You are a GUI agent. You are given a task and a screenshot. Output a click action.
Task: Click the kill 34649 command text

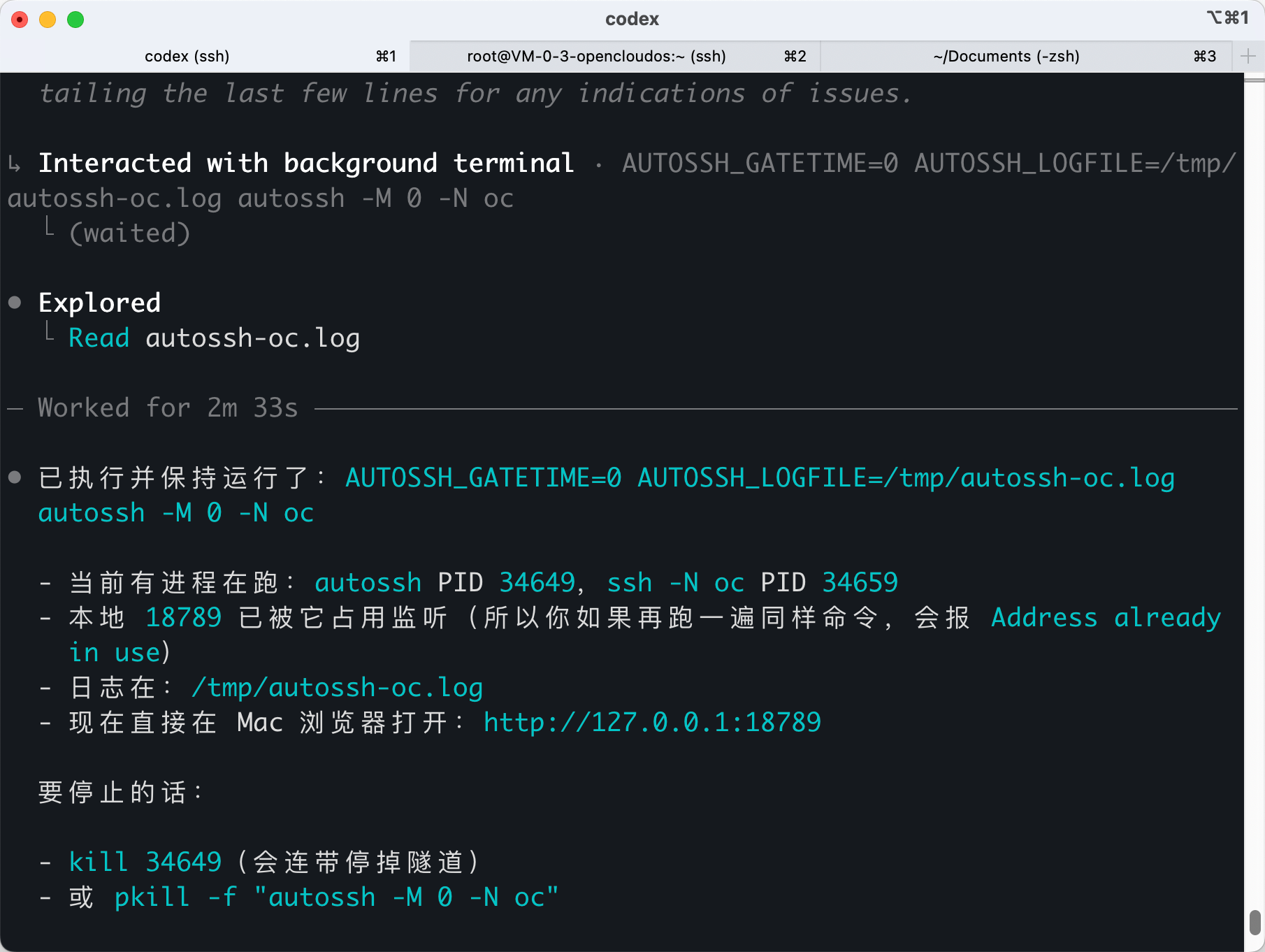(x=145, y=862)
